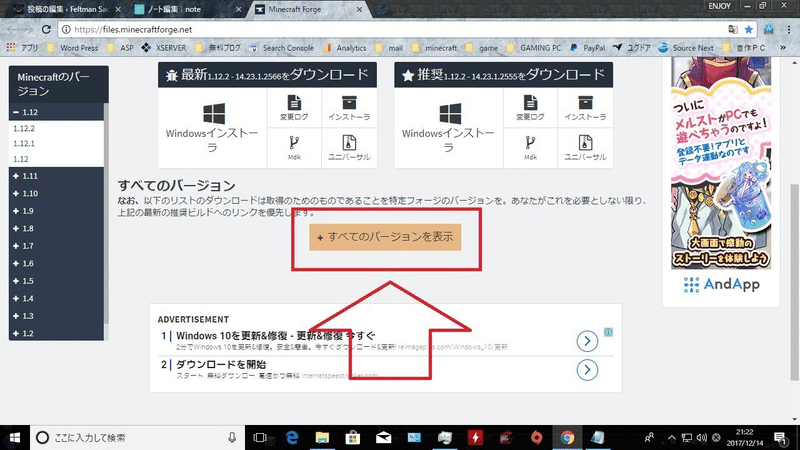Open the ダウンロードを開始 ad link

coord(221,364)
